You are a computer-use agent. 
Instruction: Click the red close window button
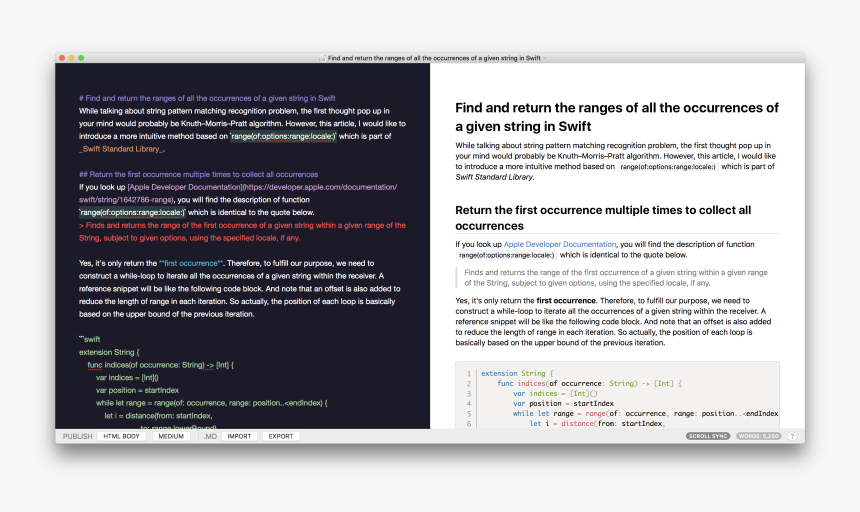pos(62,58)
